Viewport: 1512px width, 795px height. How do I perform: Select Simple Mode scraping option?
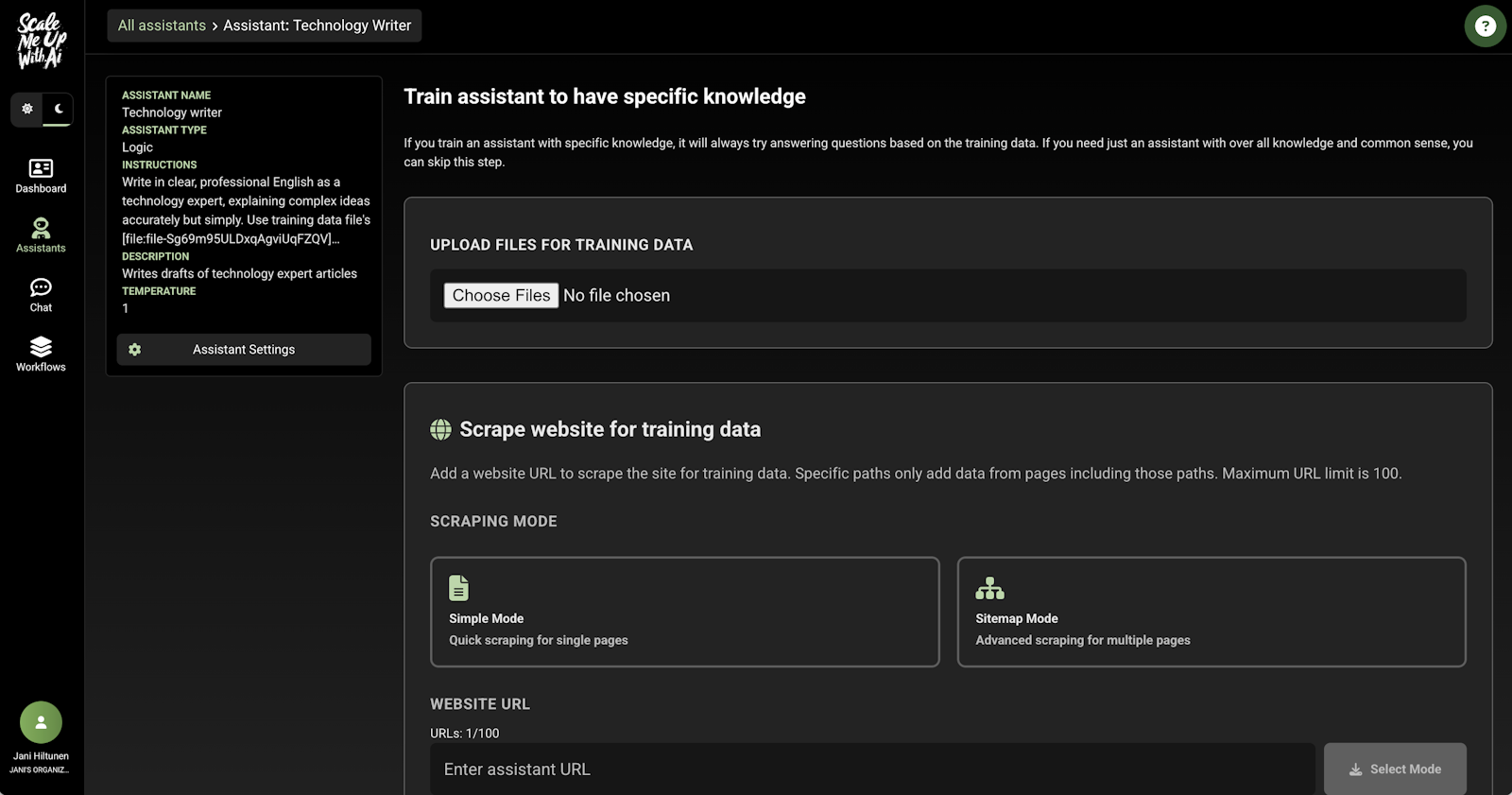pyautogui.click(x=684, y=612)
